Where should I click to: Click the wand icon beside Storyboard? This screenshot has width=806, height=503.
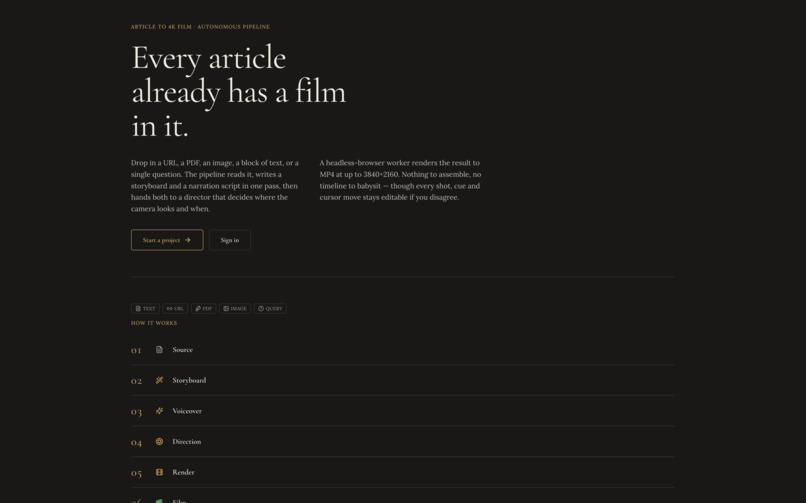coord(159,380)
